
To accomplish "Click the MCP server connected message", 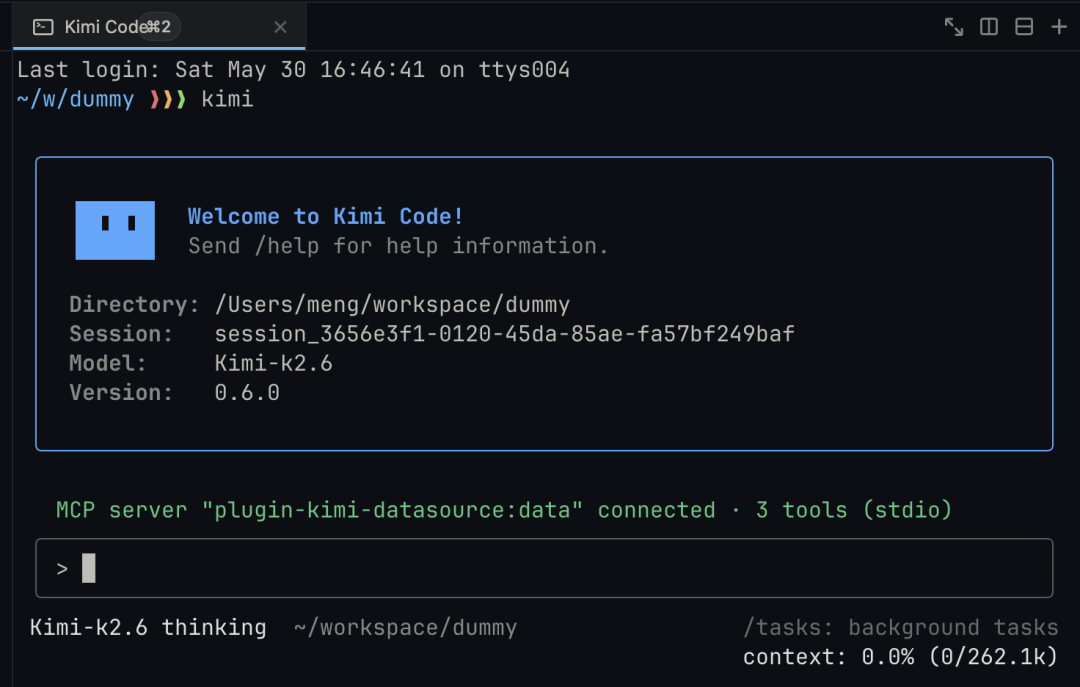I will (503, 510).
